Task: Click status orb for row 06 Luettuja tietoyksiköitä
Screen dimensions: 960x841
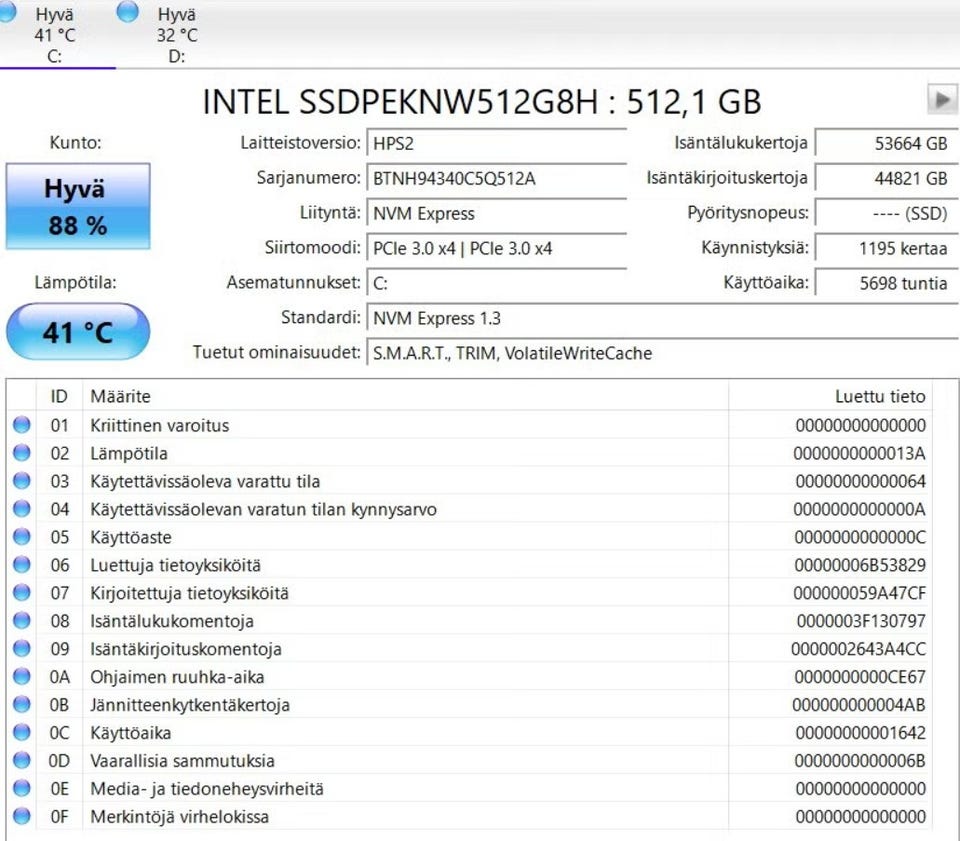Action: click(21, 565)
